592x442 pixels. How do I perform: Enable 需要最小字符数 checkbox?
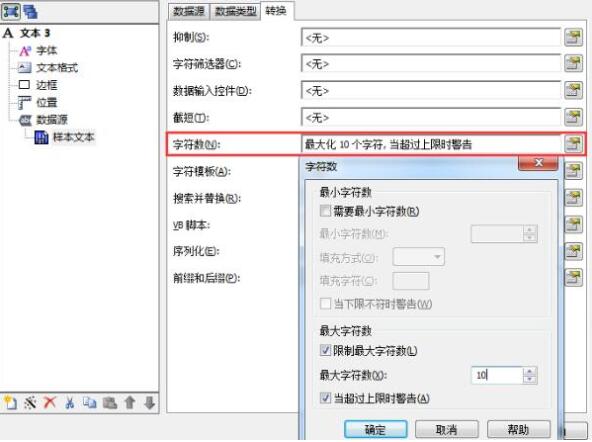pos(325,211)
